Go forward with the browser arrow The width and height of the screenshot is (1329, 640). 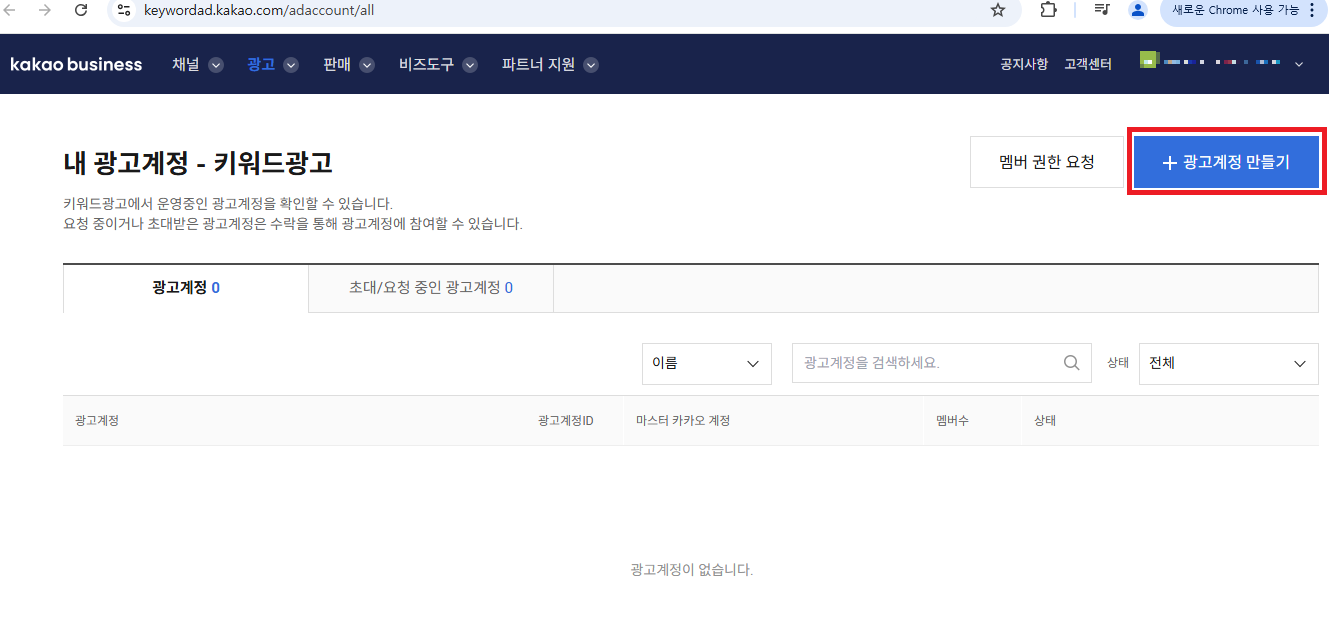pos(44,10)
